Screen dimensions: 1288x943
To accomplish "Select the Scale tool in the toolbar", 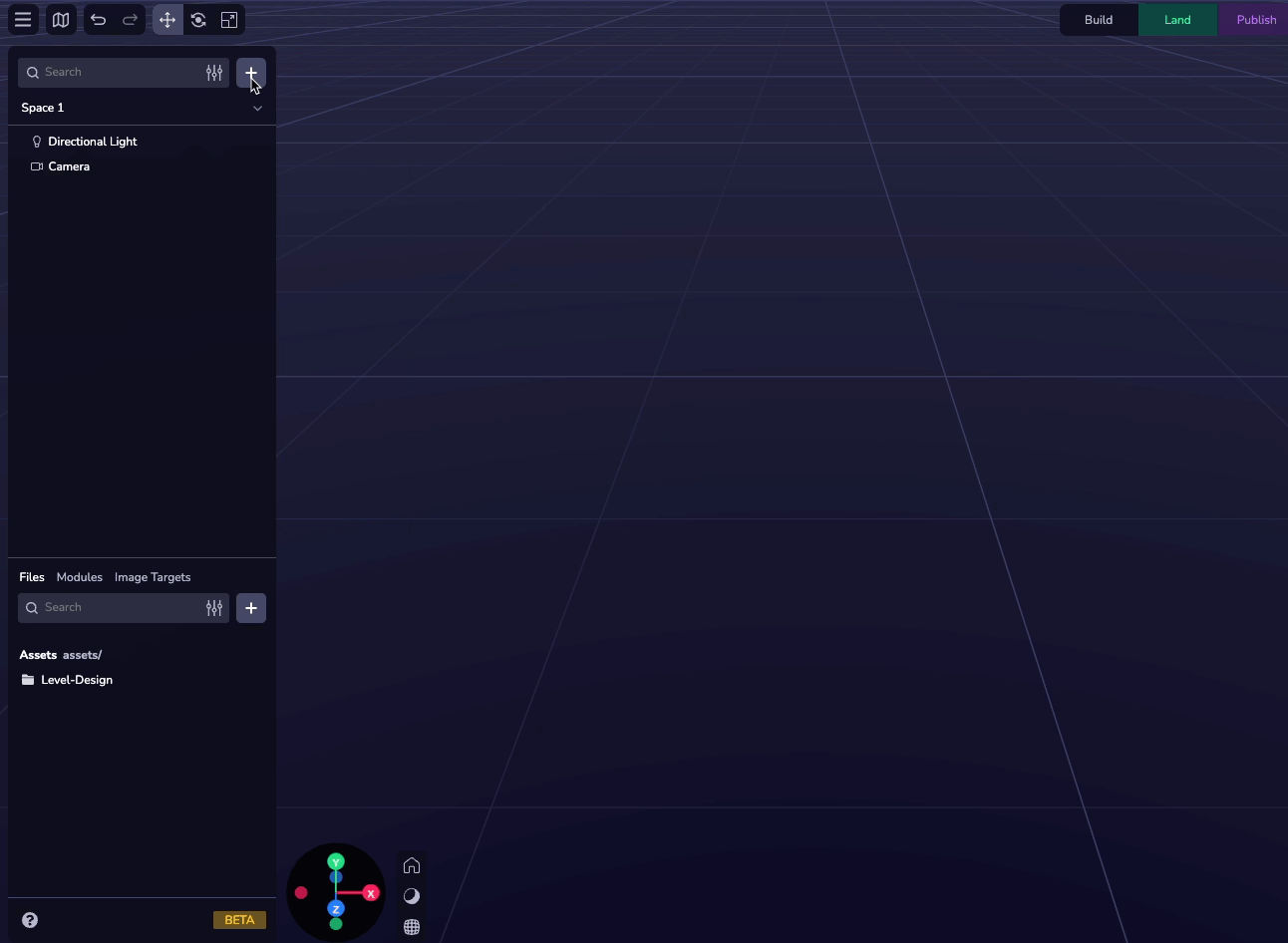I will point(228,19).
